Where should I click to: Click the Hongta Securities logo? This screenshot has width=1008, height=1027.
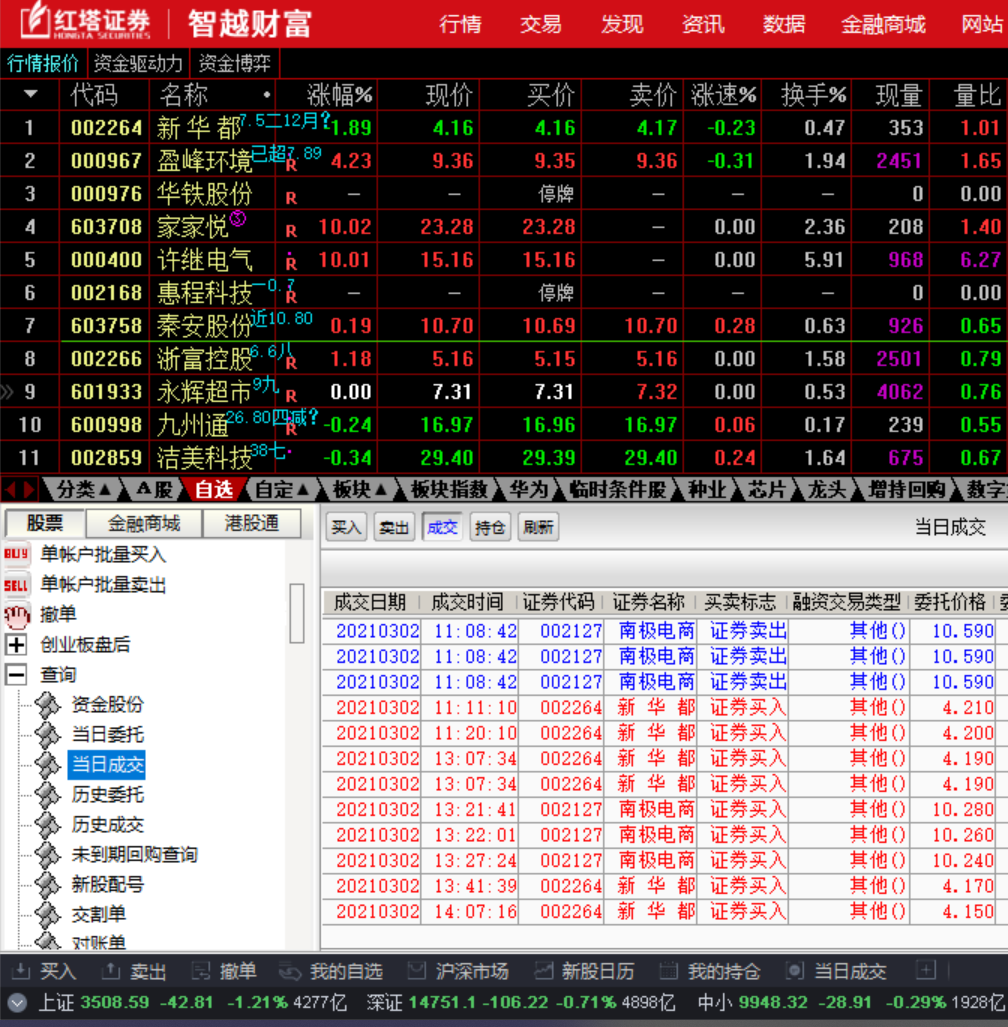[85, 22]
